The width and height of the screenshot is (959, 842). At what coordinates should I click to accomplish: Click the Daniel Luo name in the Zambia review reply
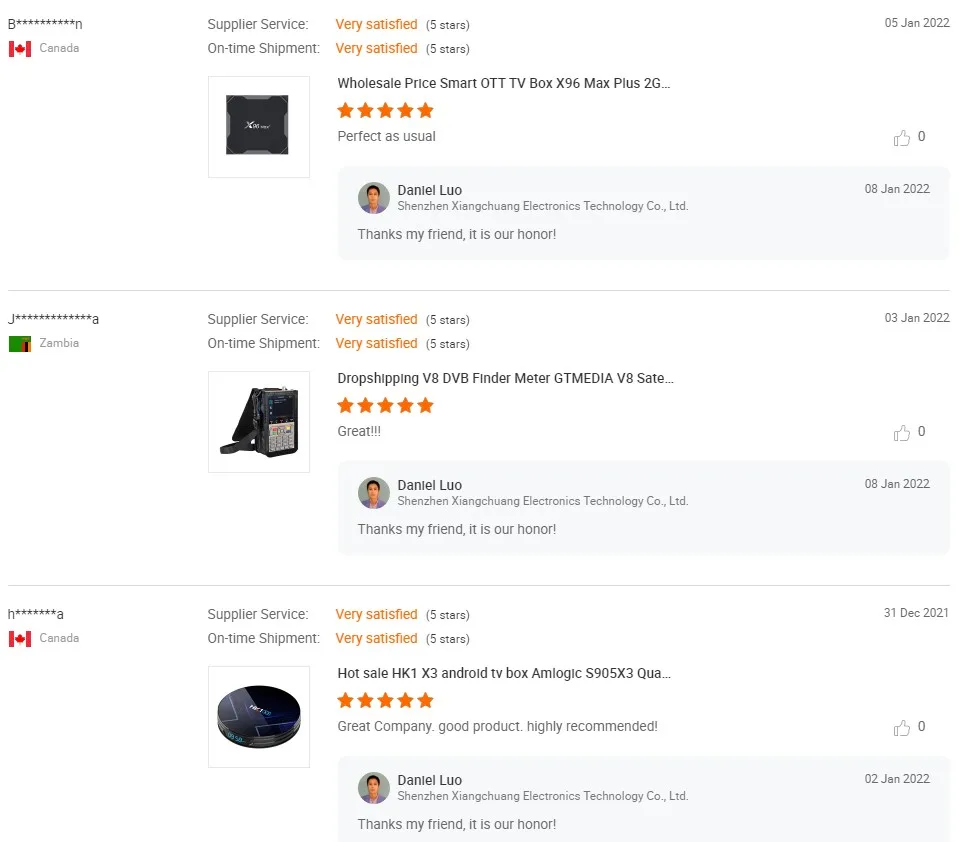(x=429, y=485)
